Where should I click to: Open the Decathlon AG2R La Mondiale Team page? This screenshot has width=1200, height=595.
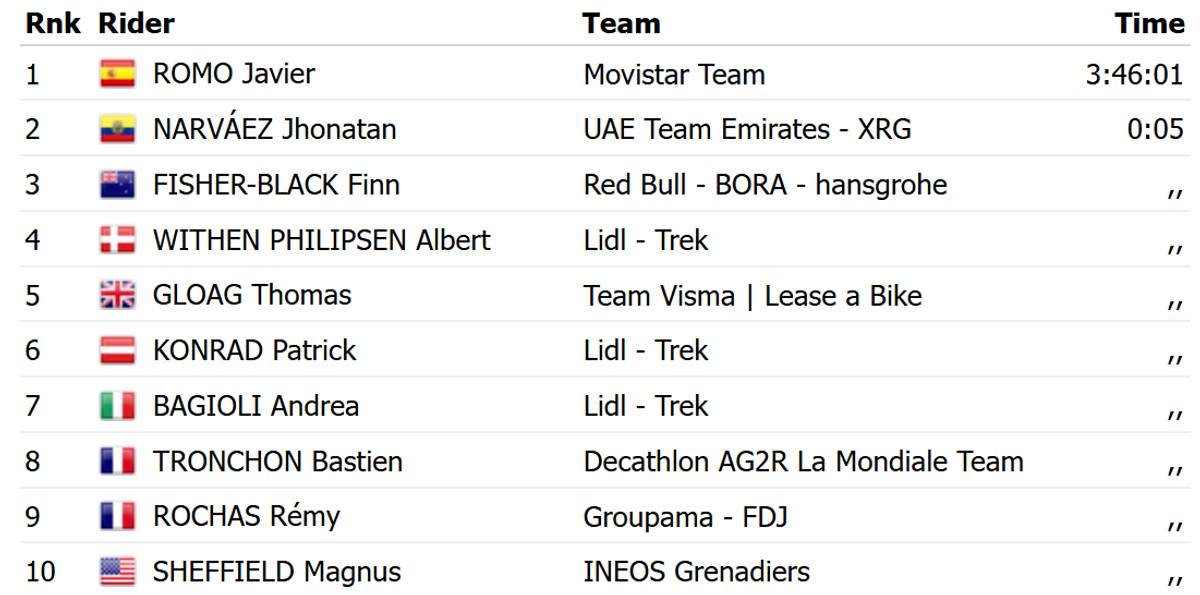[803, 461]
